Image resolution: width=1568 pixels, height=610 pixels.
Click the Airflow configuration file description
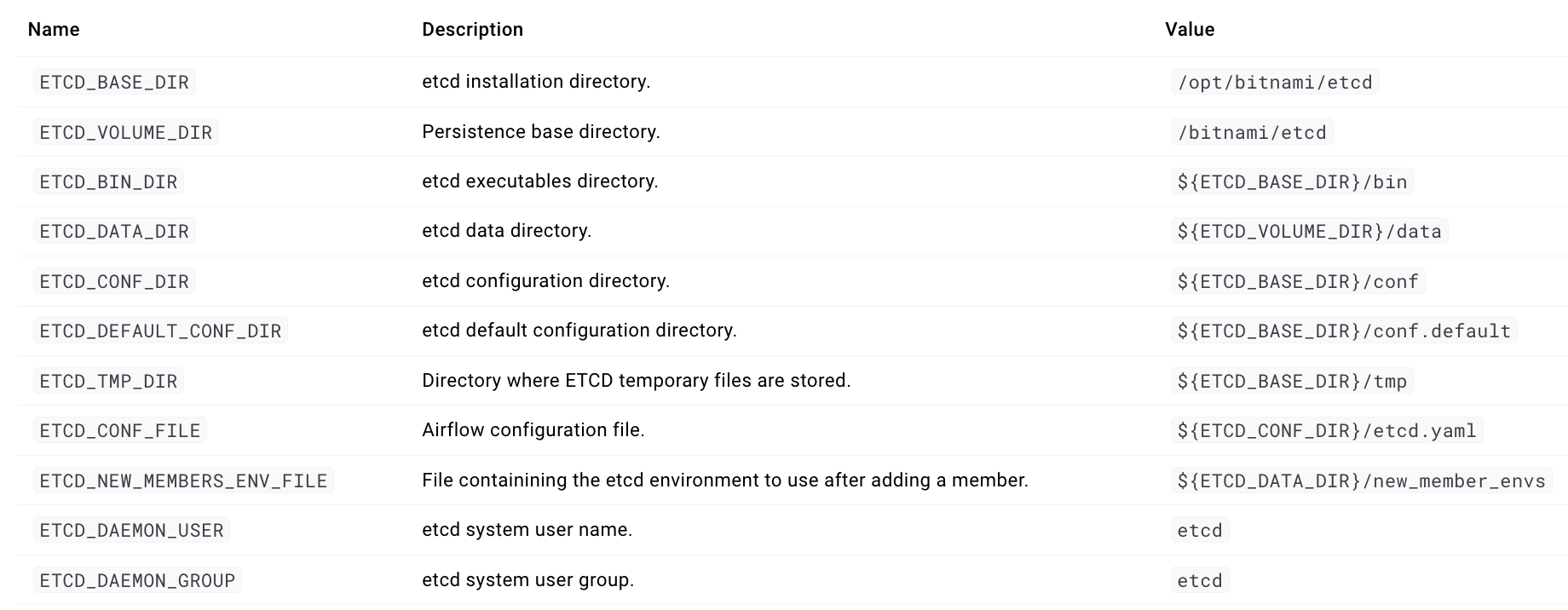click(533, 430)
